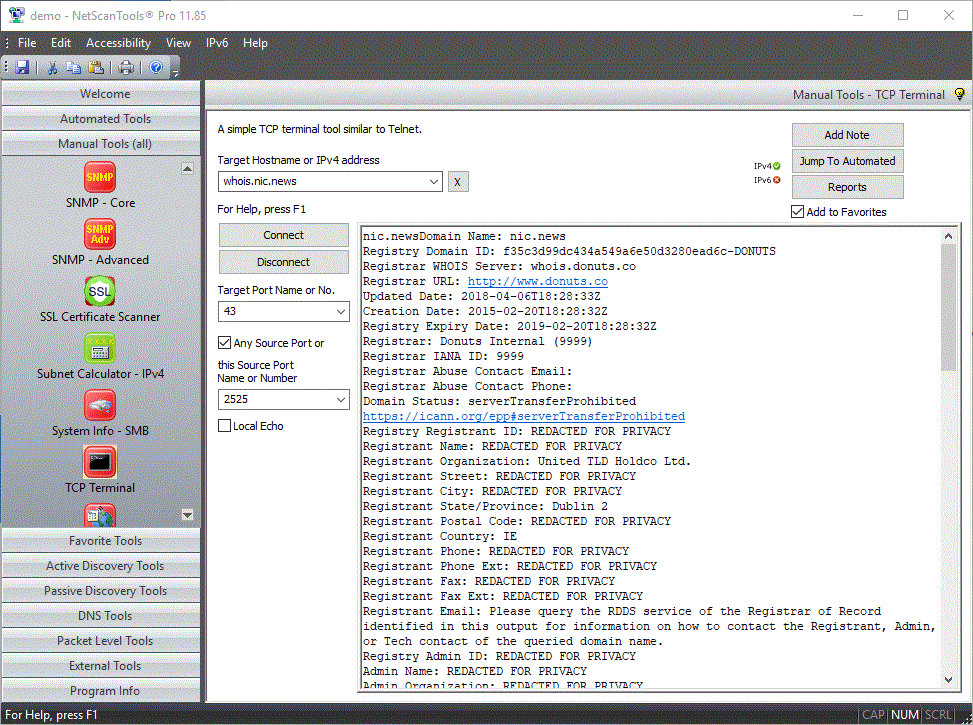The height and width of the screenshot is (725, 973).
Task: Open the Favorite Tools section
Action: coord(101,541)
